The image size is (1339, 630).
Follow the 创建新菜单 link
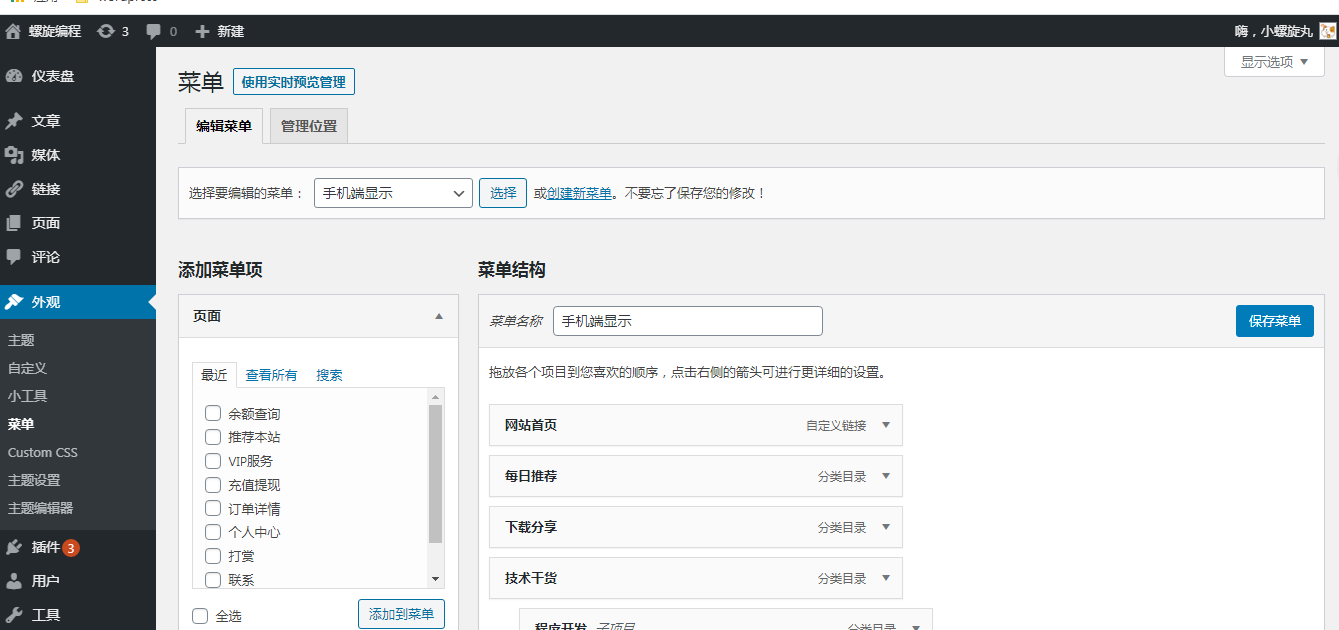[x=579, y=194]
